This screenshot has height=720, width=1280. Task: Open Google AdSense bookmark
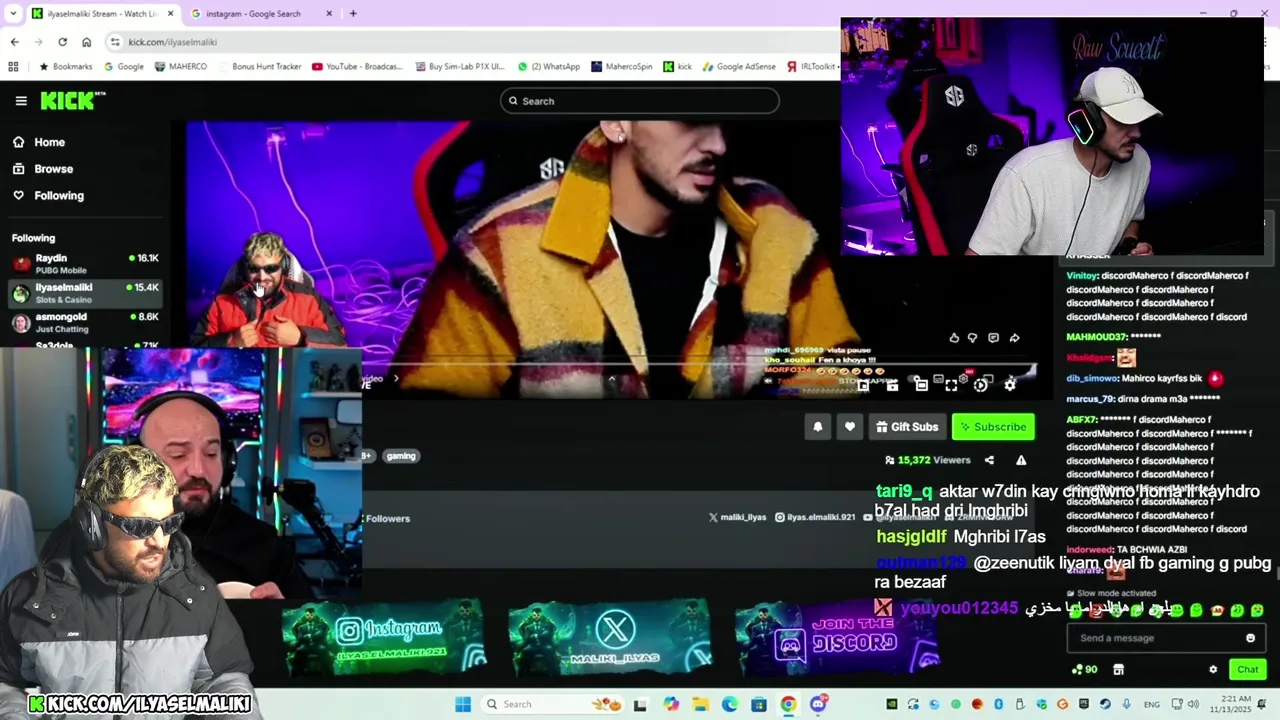(x=739, y=67)
